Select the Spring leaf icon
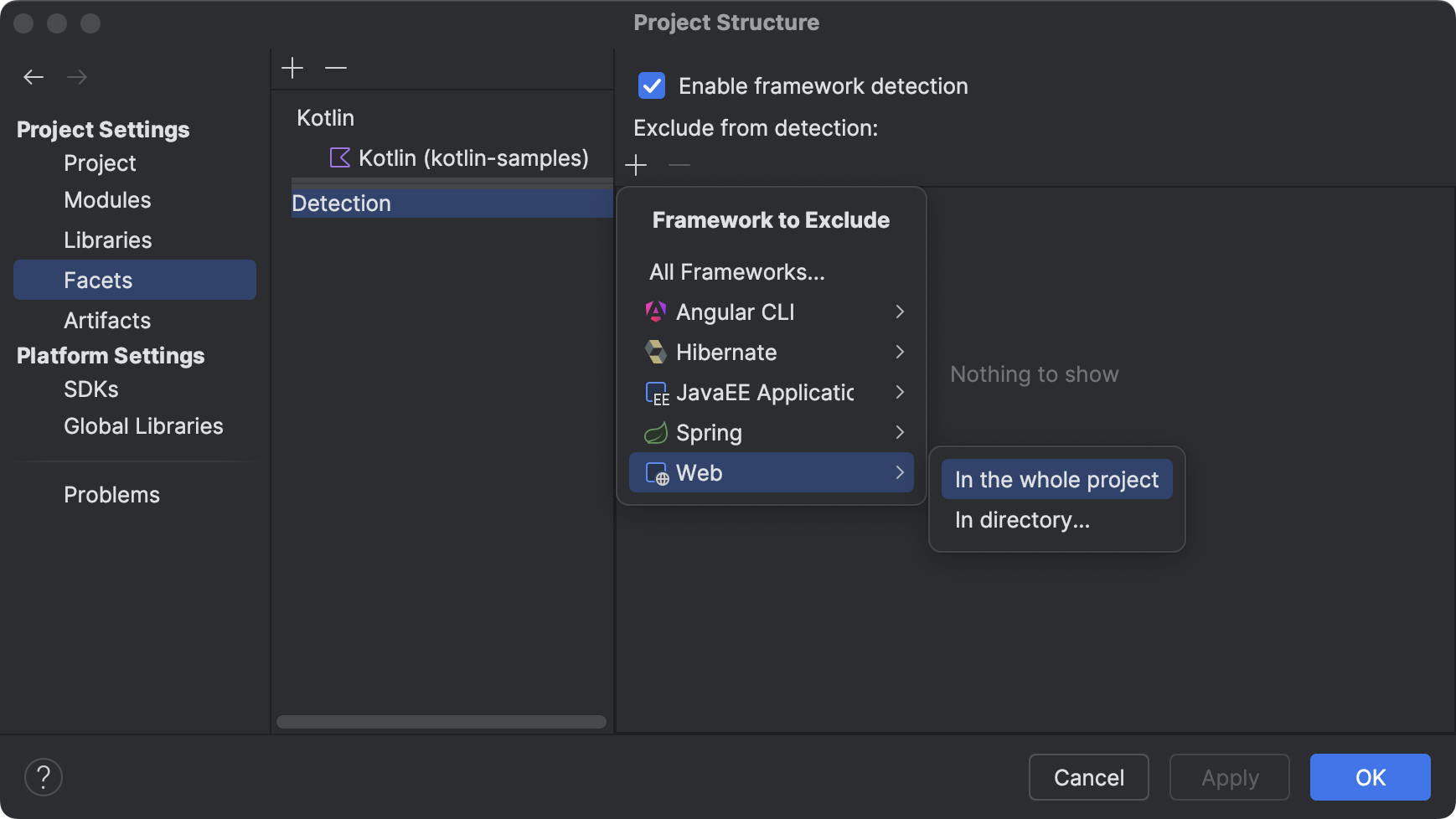1456x819 pixels. click(x=657, y=432)
